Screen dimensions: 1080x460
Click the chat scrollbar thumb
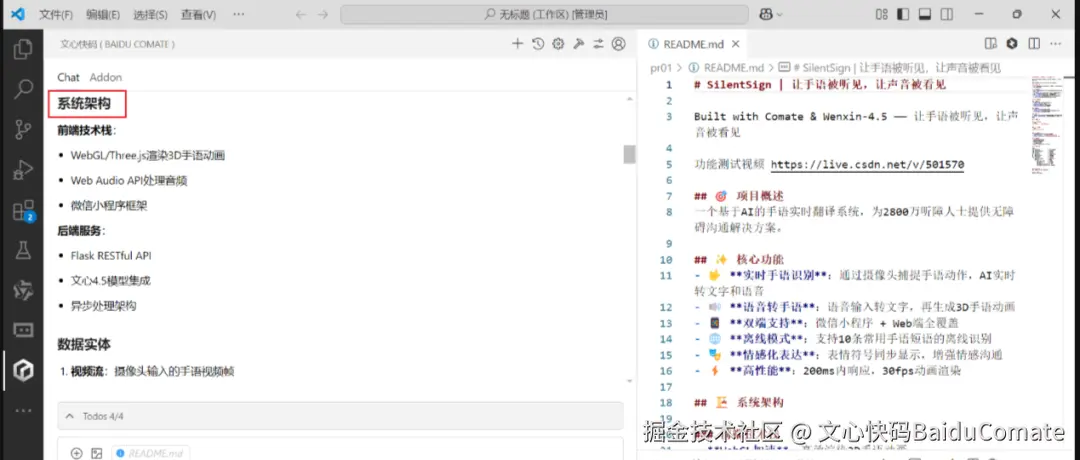(629, 154)
